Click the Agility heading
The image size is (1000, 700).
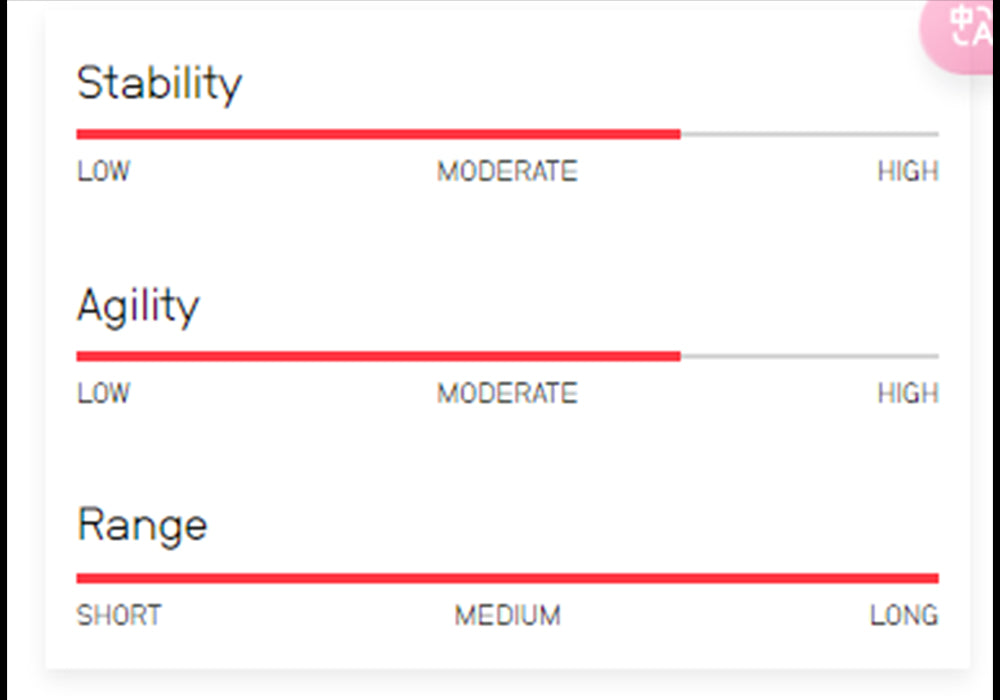point(138,306)
